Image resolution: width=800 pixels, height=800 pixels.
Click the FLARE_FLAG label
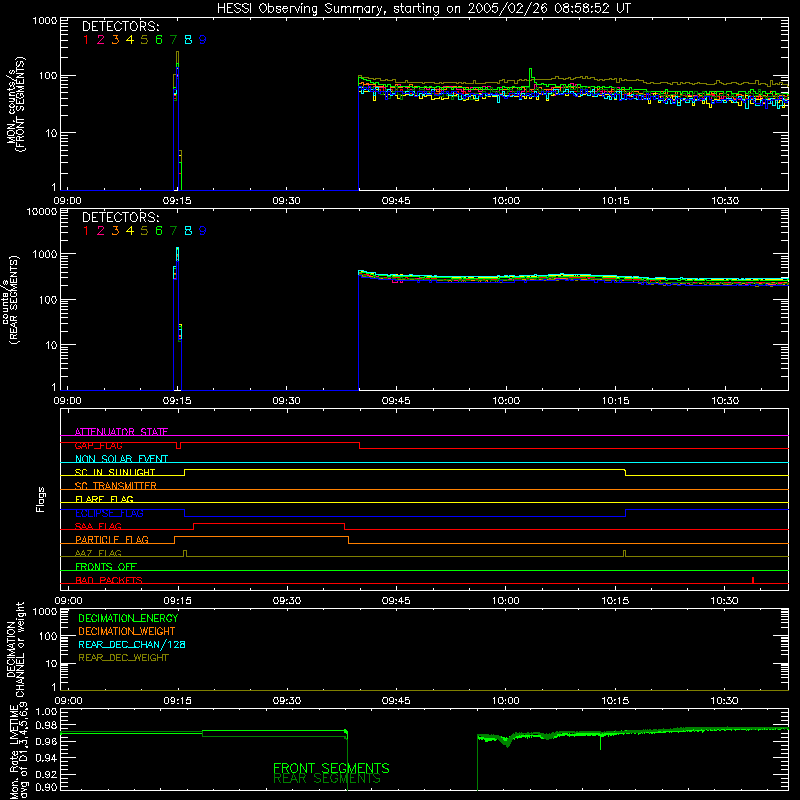(104, 499)
